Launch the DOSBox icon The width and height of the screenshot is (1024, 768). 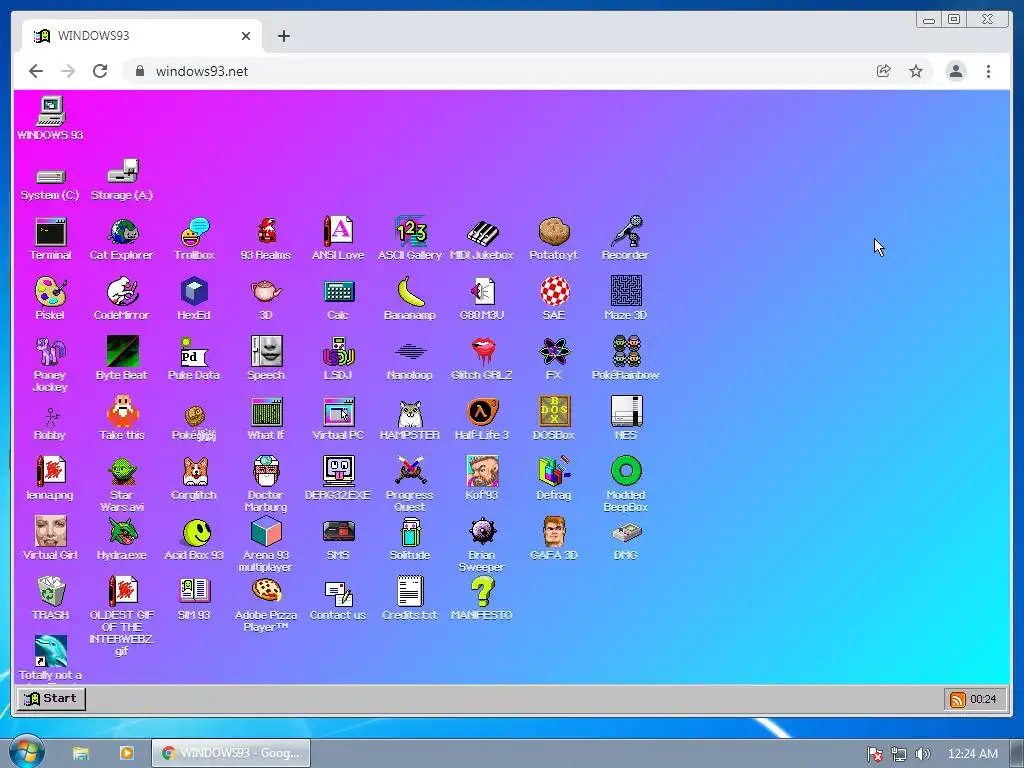(x=554, y=412)
